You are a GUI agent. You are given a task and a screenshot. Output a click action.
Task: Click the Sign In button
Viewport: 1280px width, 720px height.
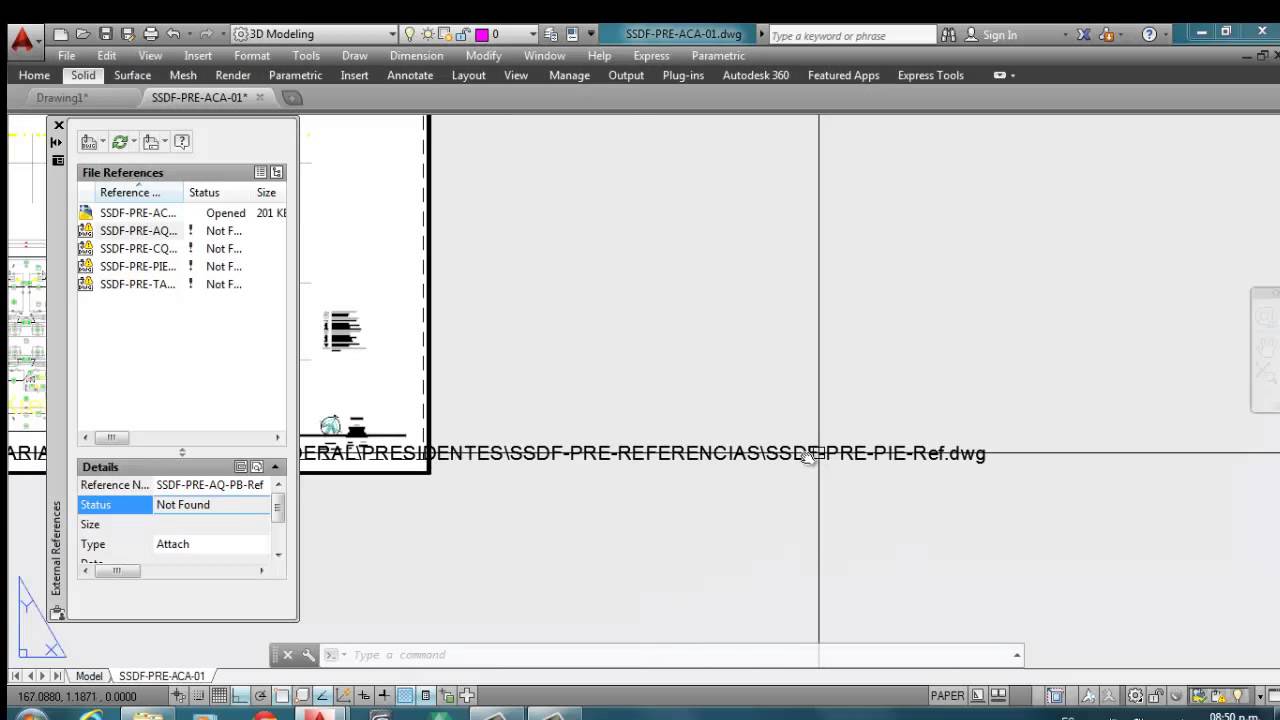(x=991, y=35)
